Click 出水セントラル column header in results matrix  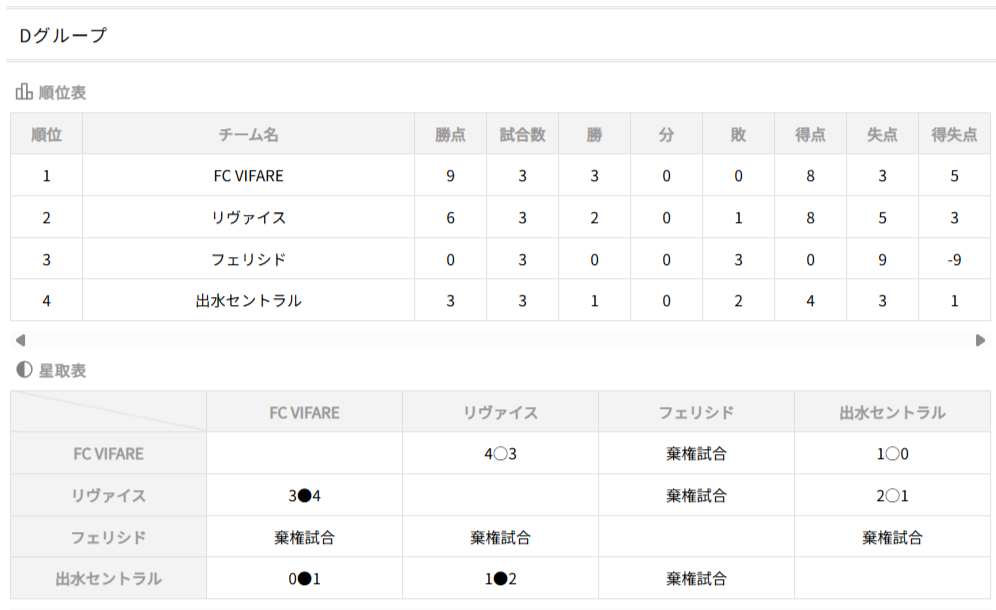(892, 412)
